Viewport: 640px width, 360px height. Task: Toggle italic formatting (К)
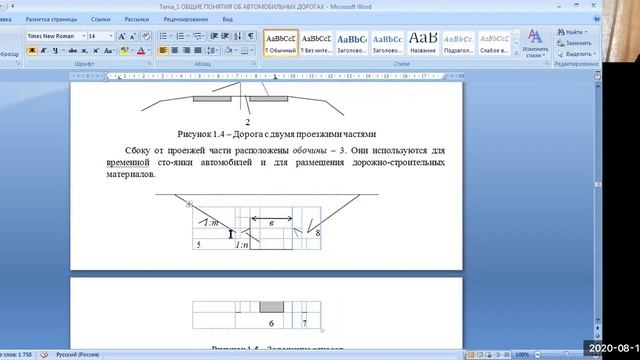[x=44, y=51]
